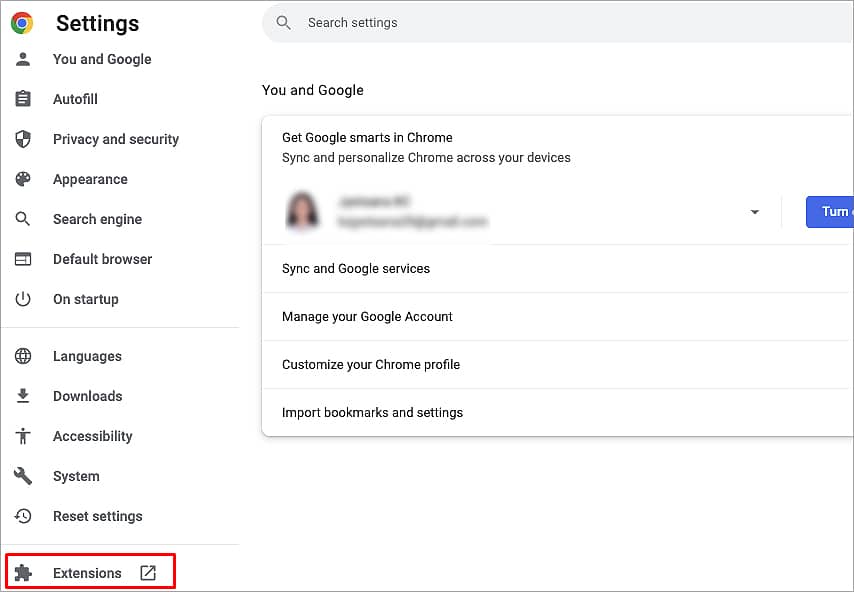Open Manage your Google Account
The width and height of the screenshot is (854, 592).
tap(557, 316)
